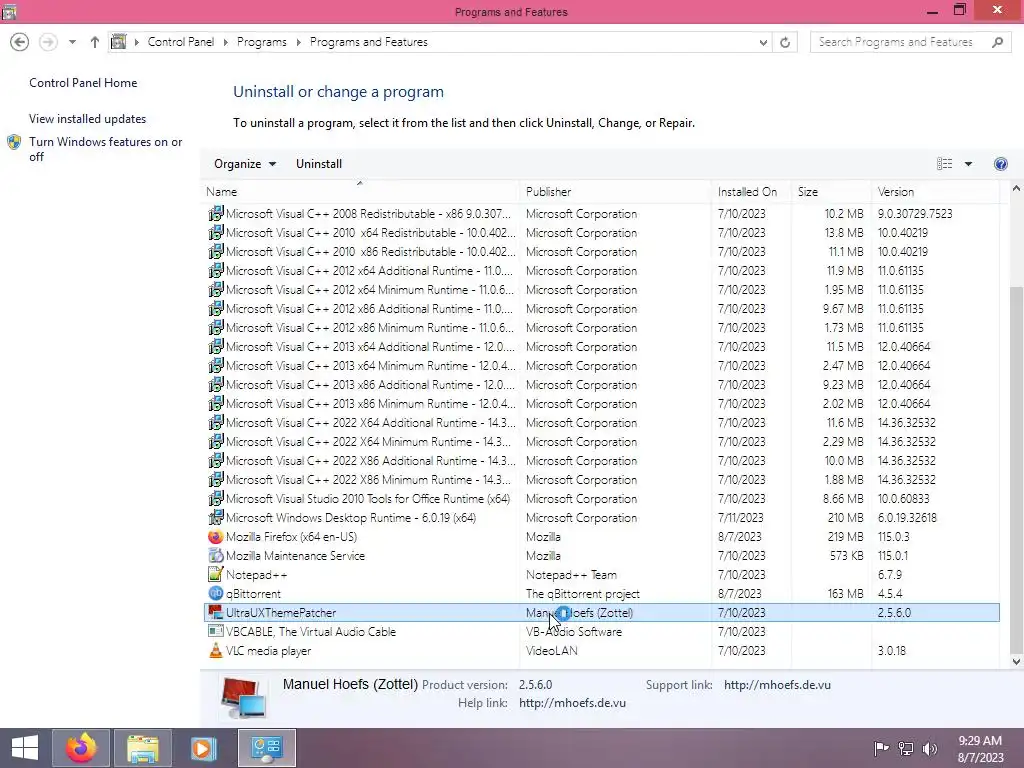Click the network tray icon
This screenshot has width=1024, height=768.
tap(906, 749)
